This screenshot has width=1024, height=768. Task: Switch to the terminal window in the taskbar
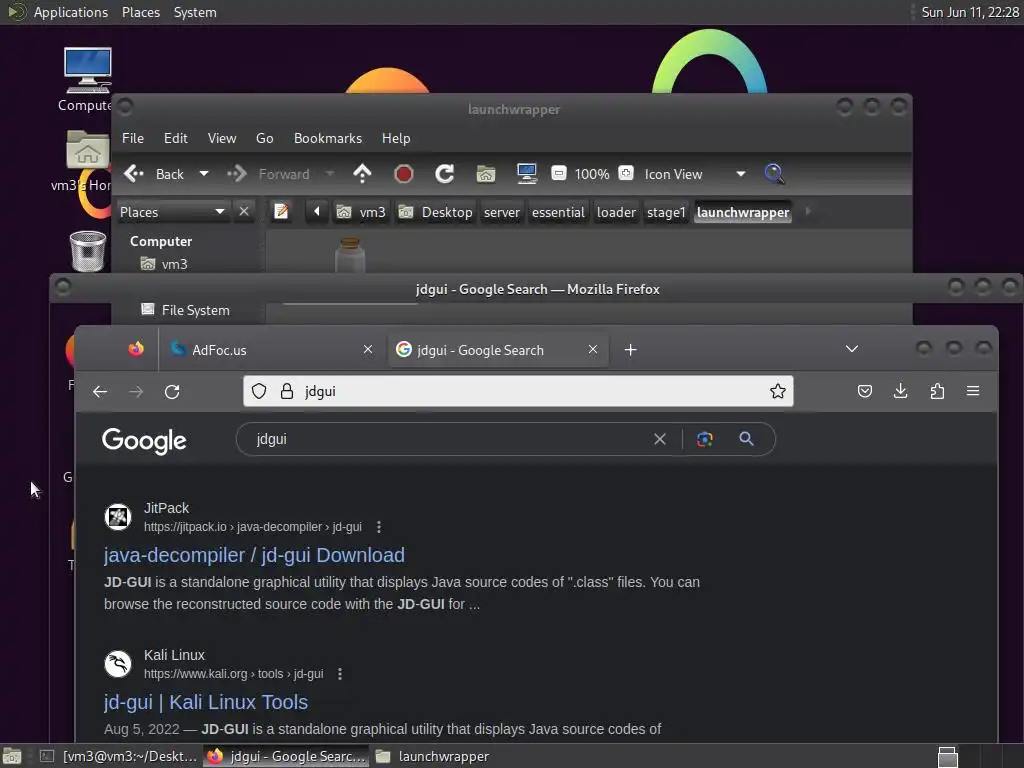tap(119, 756)
